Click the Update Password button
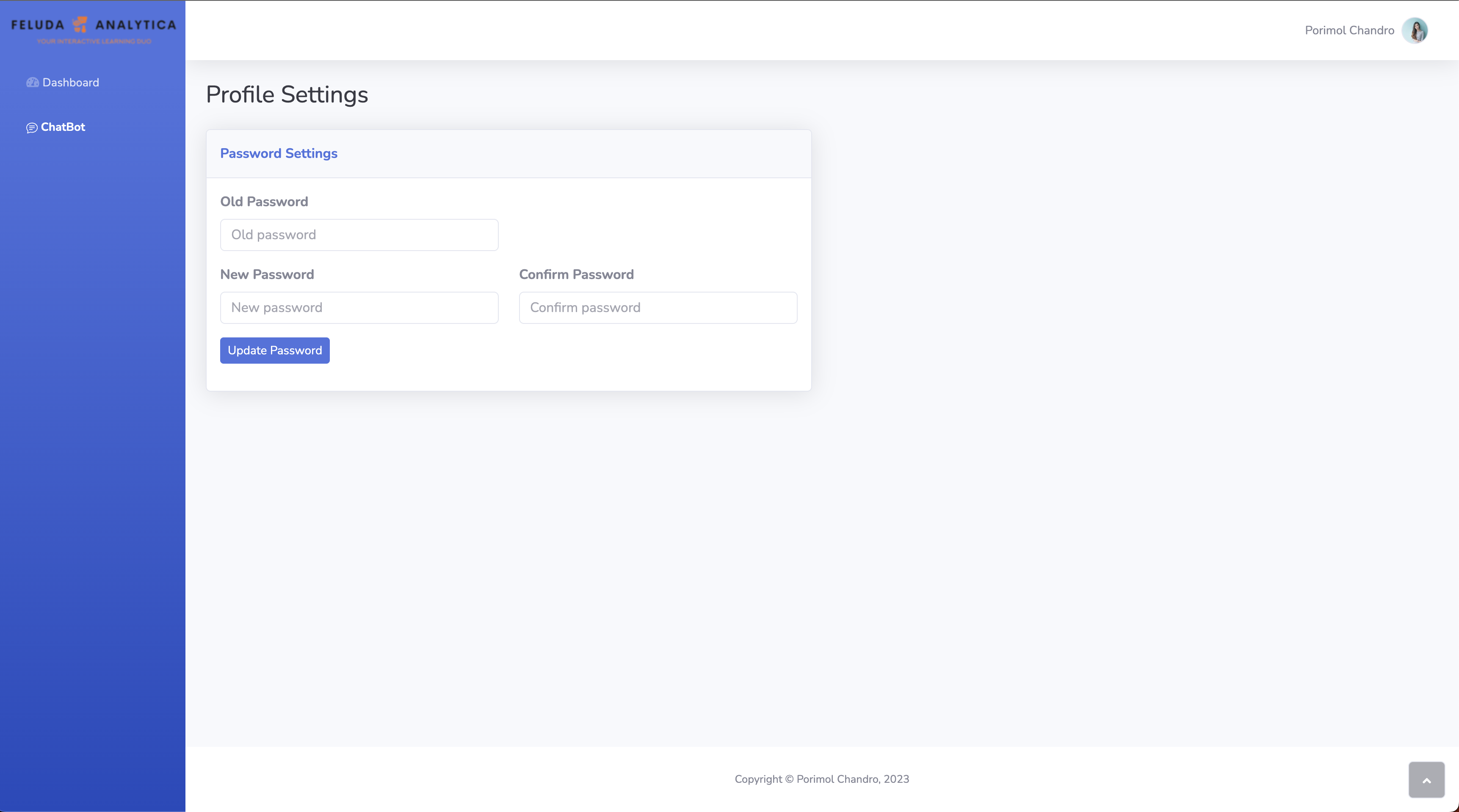1459x812 pixels. pos(275,350)
